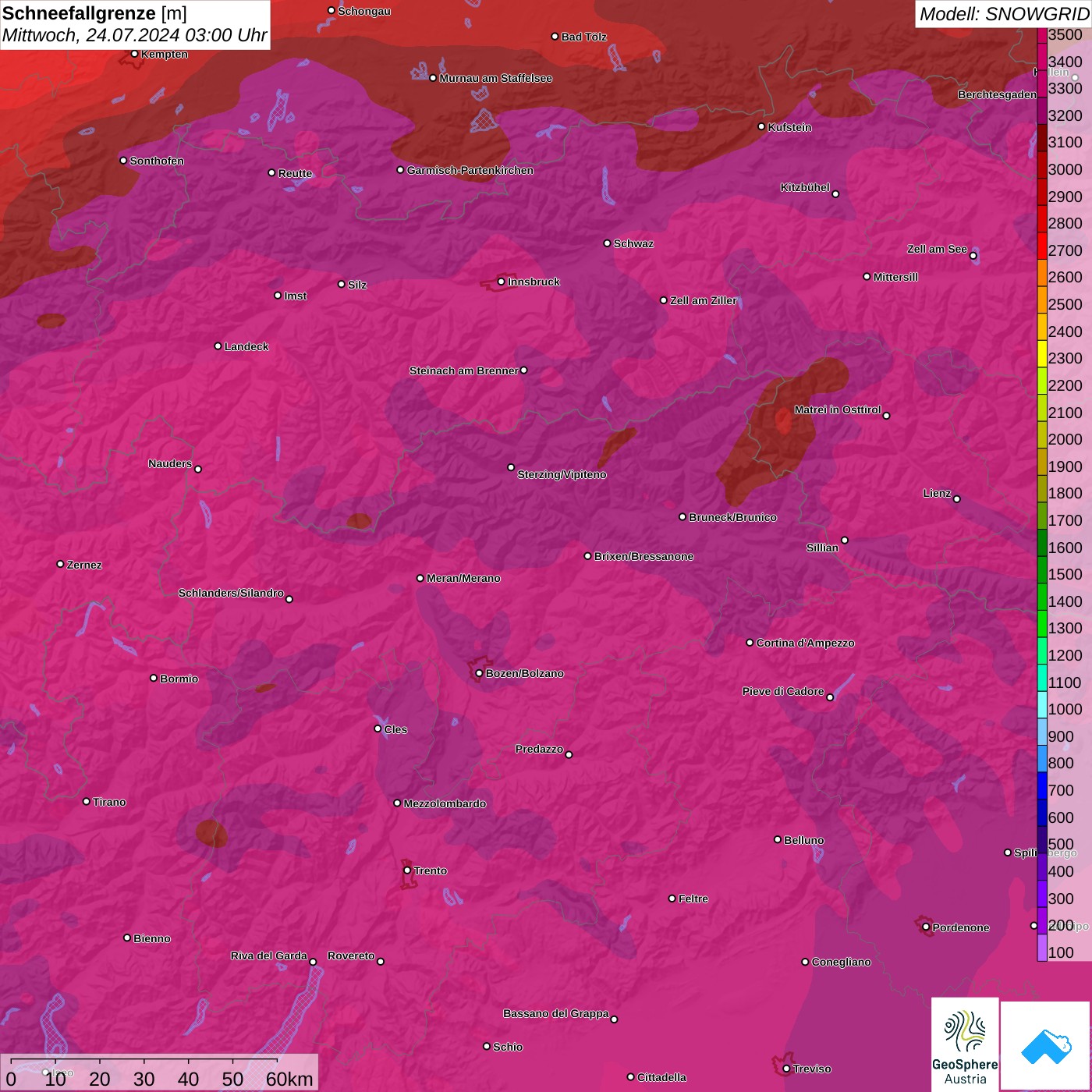Click the Treviso city marker dot

coord(786,1069)
